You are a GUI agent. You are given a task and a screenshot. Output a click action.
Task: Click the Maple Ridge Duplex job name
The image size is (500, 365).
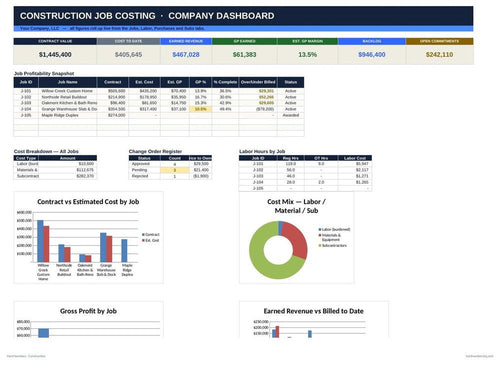[60, 115]
